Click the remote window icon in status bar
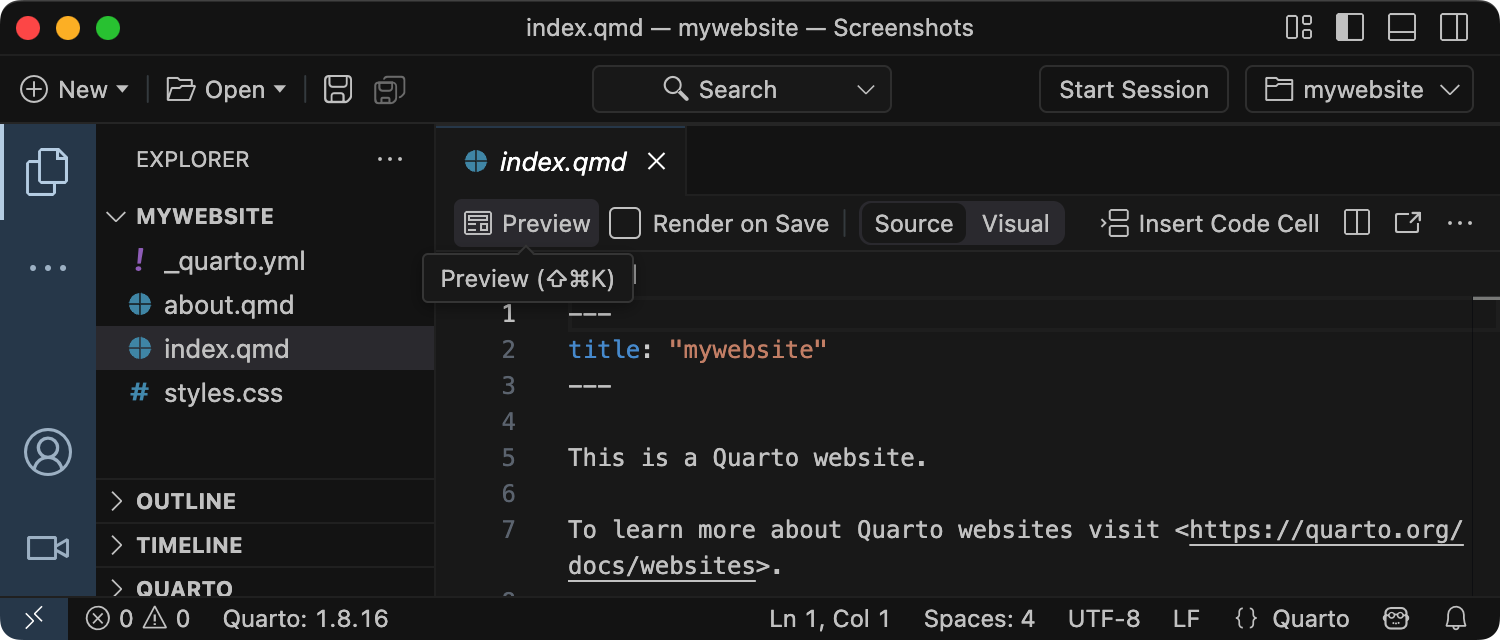This screenshot has width=1500, height=640. (33, 619)
